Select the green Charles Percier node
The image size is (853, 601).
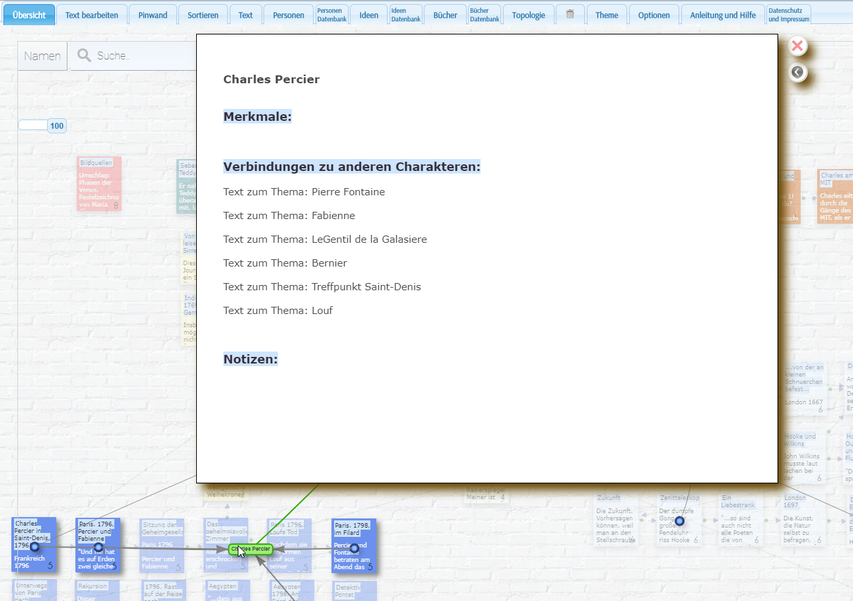[251, 549]
